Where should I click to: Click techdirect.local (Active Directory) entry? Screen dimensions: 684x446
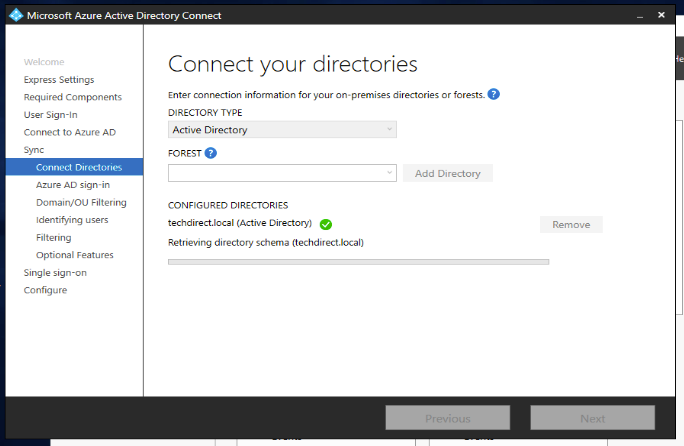pos(240,223)
